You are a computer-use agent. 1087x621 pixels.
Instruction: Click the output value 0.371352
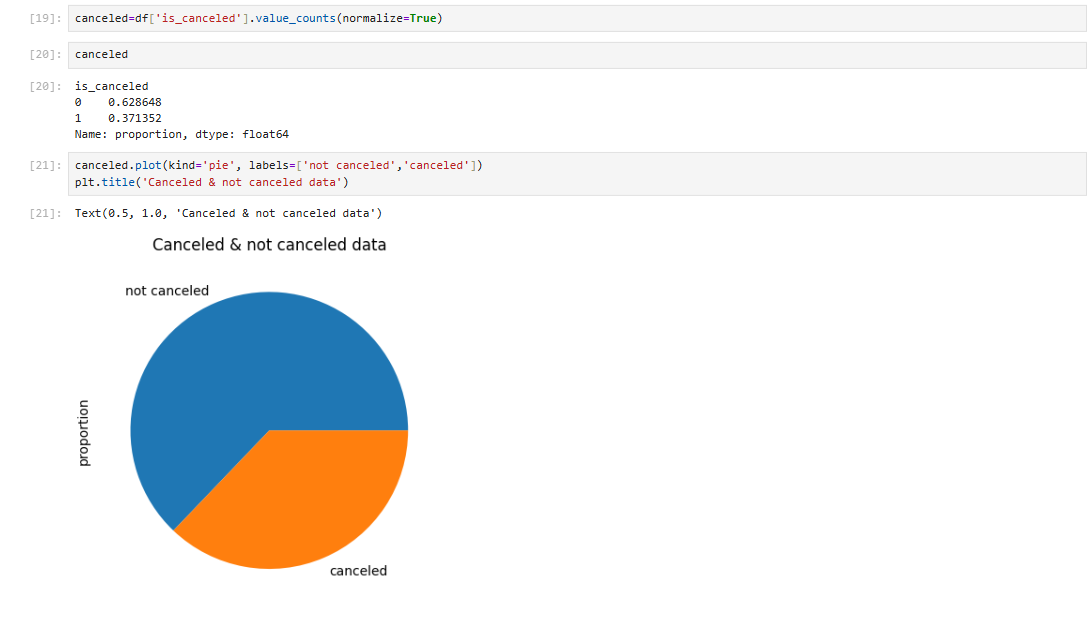(x=134, y=118)
